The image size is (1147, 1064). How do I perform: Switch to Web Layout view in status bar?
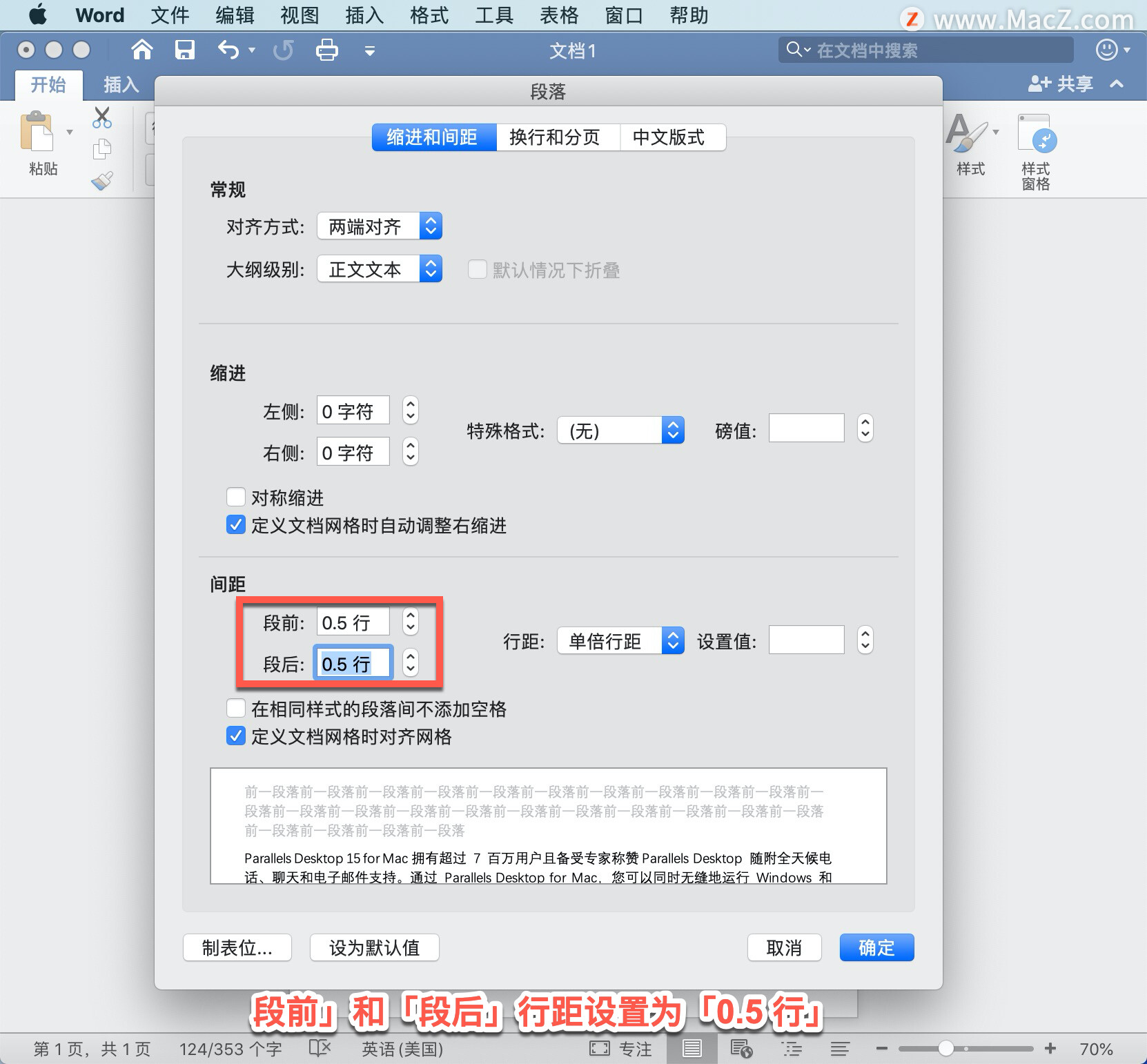click(x=741, y=1048)
